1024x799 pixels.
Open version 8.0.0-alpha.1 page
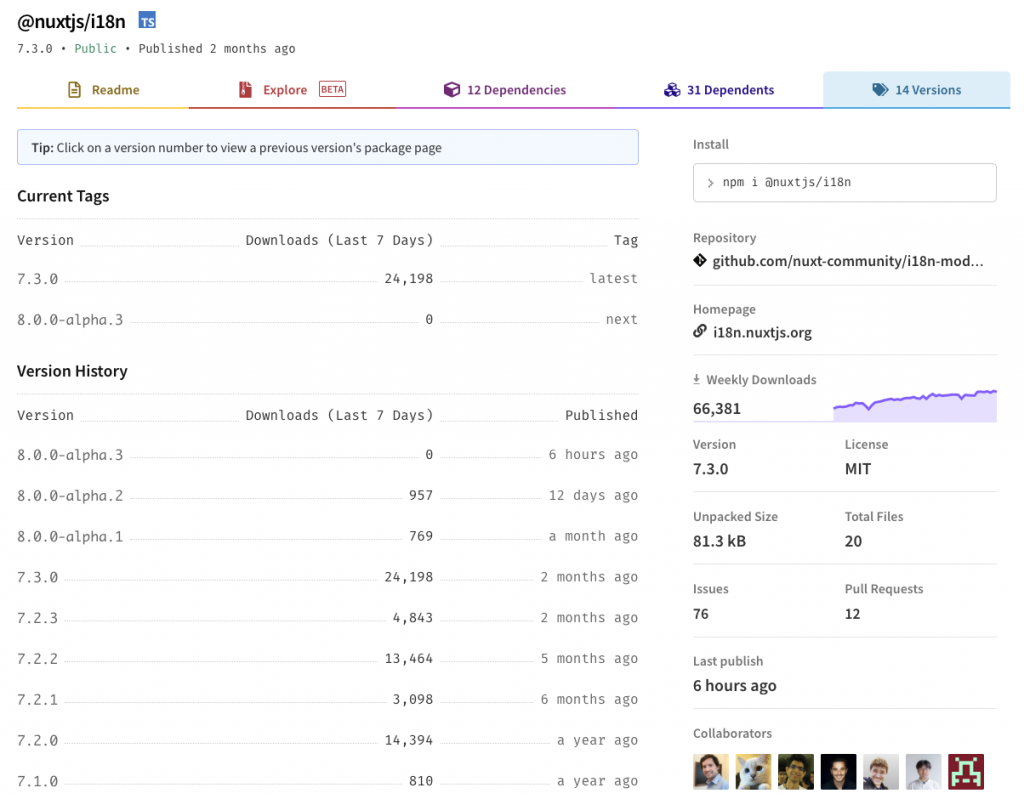pyautogui.click(x=70, y=536)
